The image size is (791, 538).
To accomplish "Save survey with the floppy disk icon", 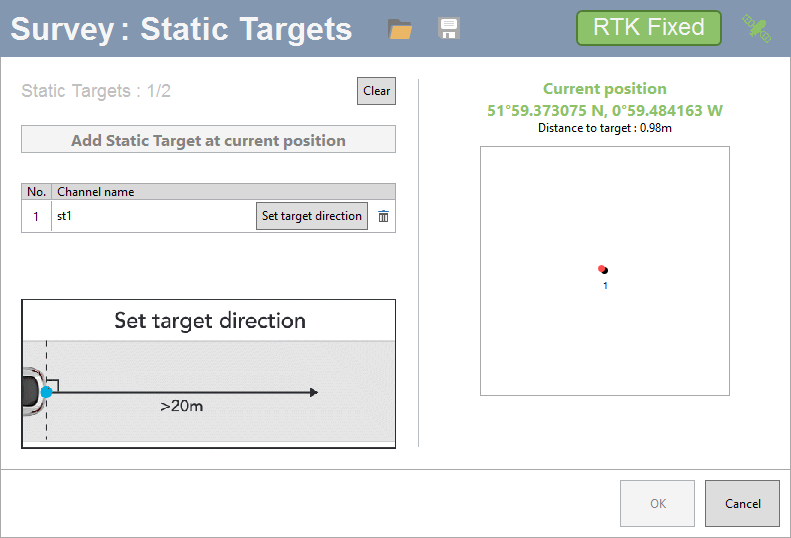I will point(448,28).
